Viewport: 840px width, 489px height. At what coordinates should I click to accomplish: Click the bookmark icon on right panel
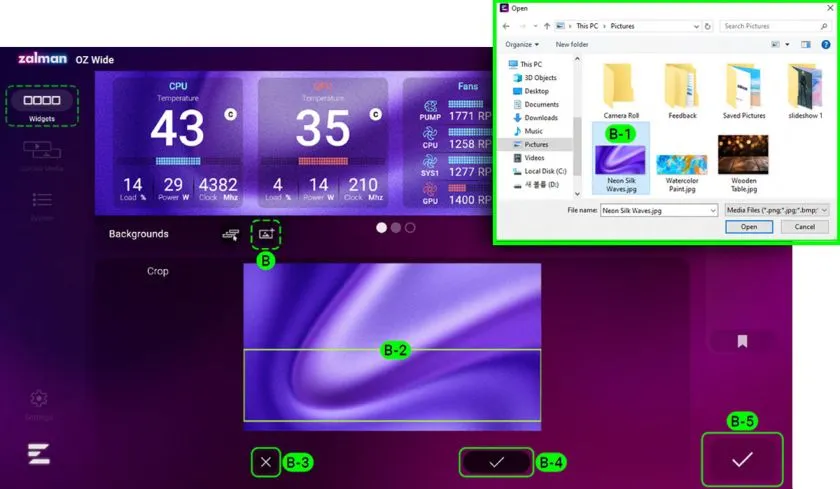tap(742, 341)
